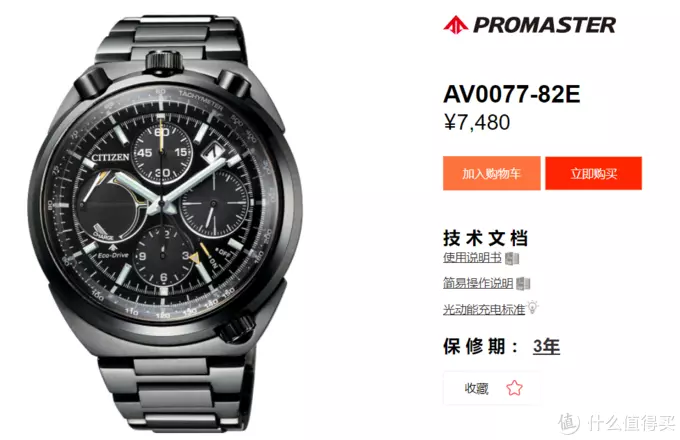Screen dimensions: 680x440
Task: Open the 使用说明书 manual link
Action: pos(472,258)
